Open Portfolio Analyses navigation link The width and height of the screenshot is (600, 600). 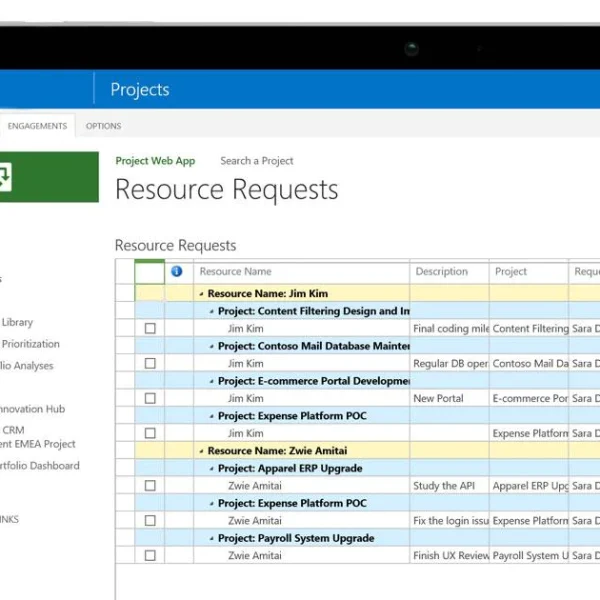[26, 365]
